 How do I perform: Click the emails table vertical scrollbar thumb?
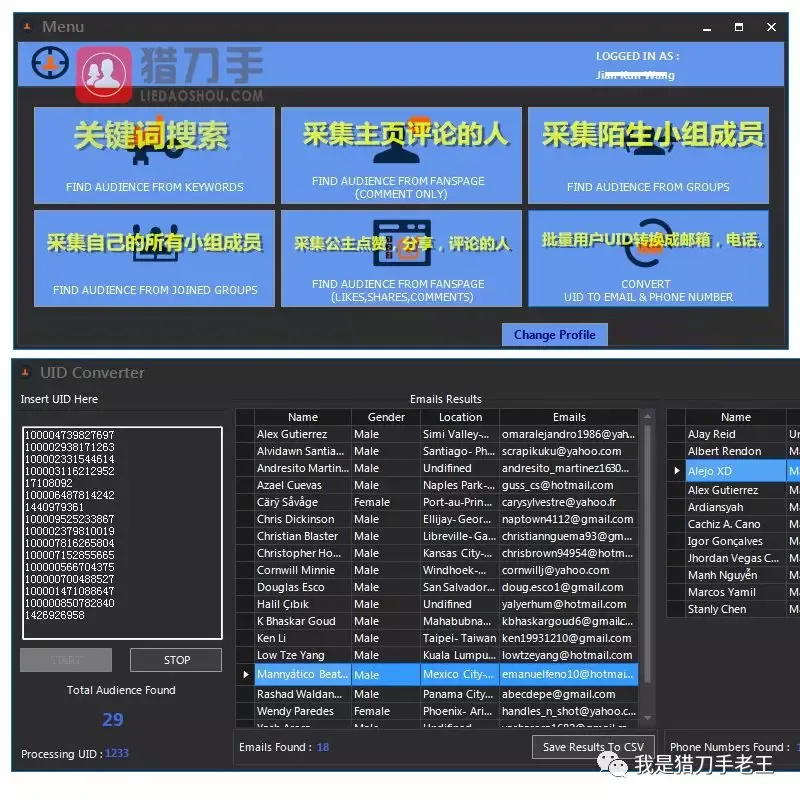coord(647,554)
